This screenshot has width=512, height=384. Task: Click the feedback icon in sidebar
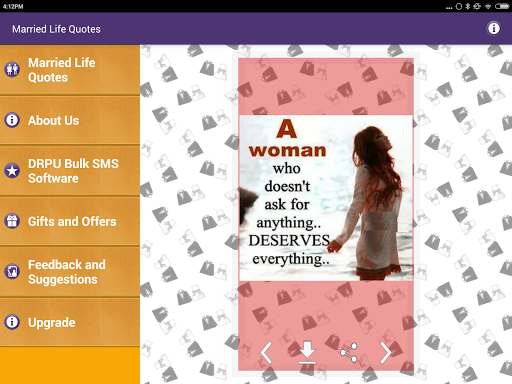pos(12,271)
